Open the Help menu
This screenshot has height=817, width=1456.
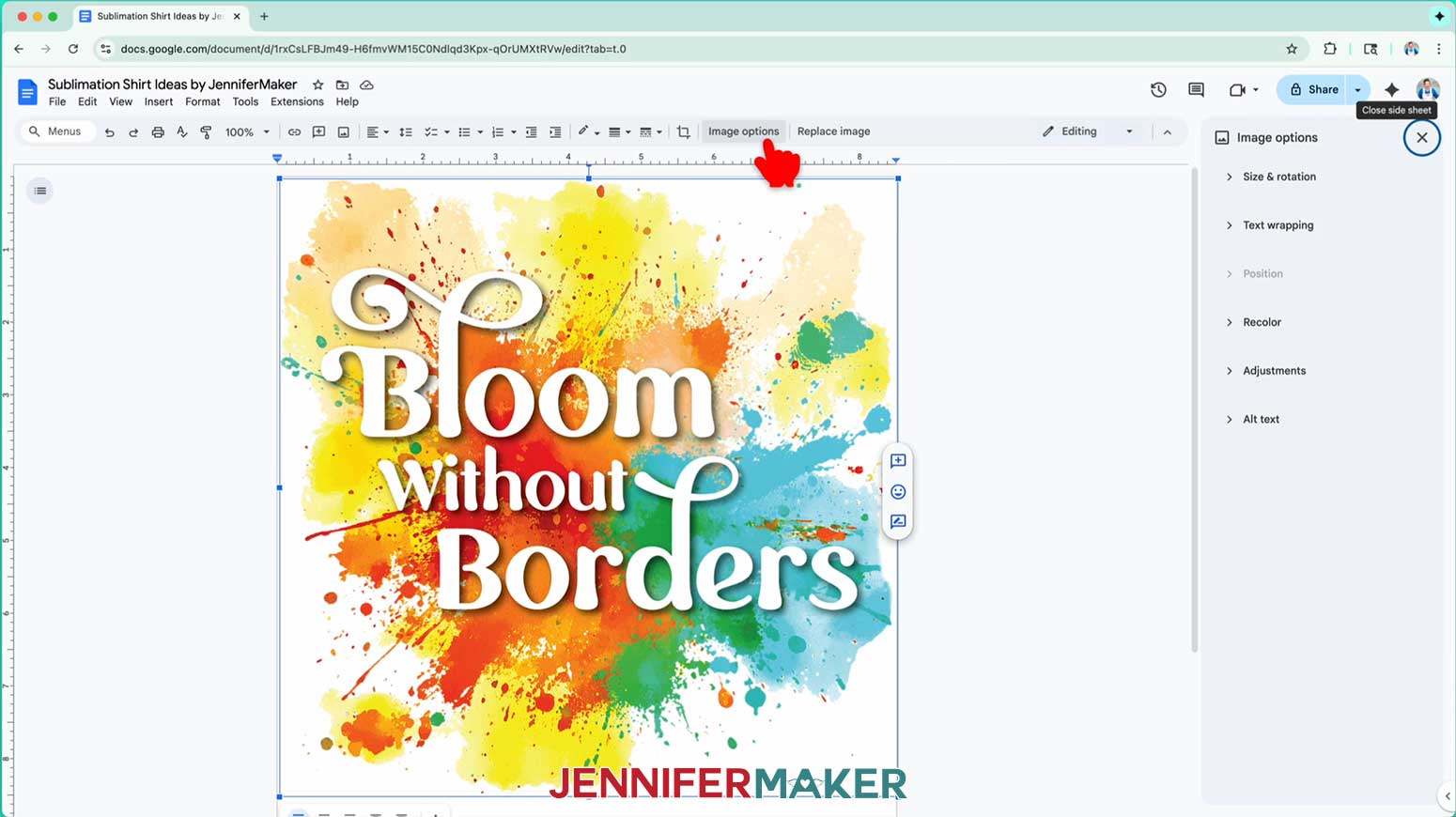point(348,102)
